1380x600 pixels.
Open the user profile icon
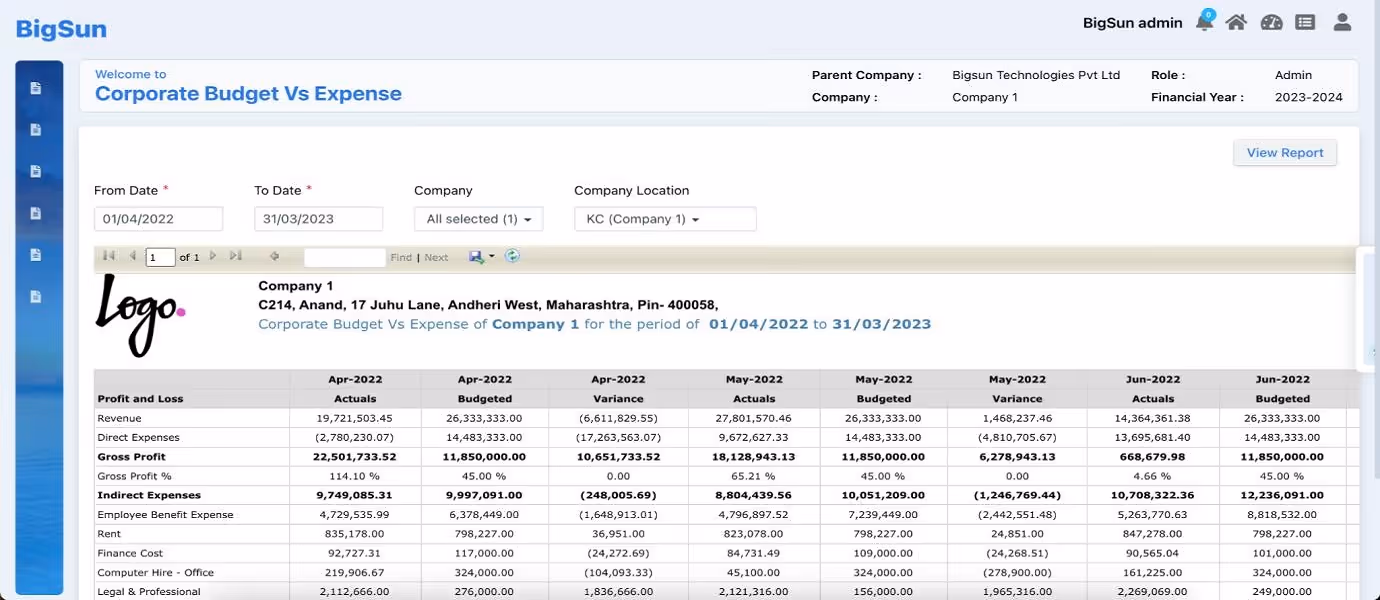click(x=1342, y=22)
